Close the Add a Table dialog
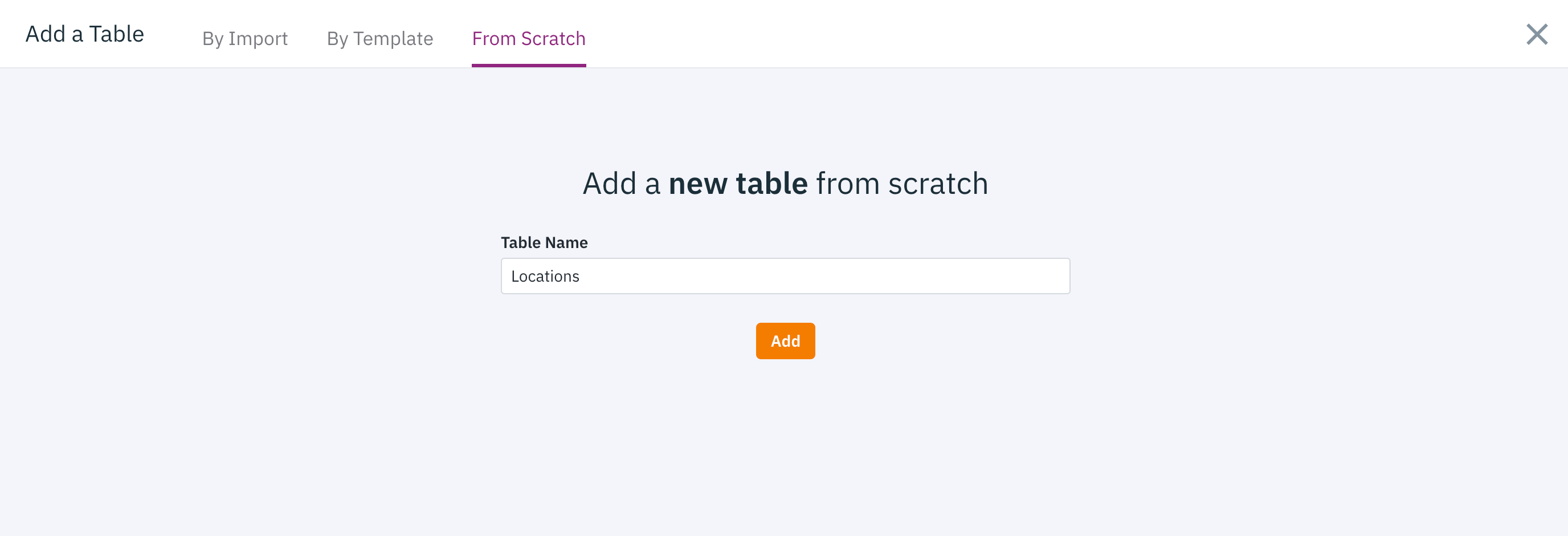The image size is (1568, 536). coord(1536,34)
